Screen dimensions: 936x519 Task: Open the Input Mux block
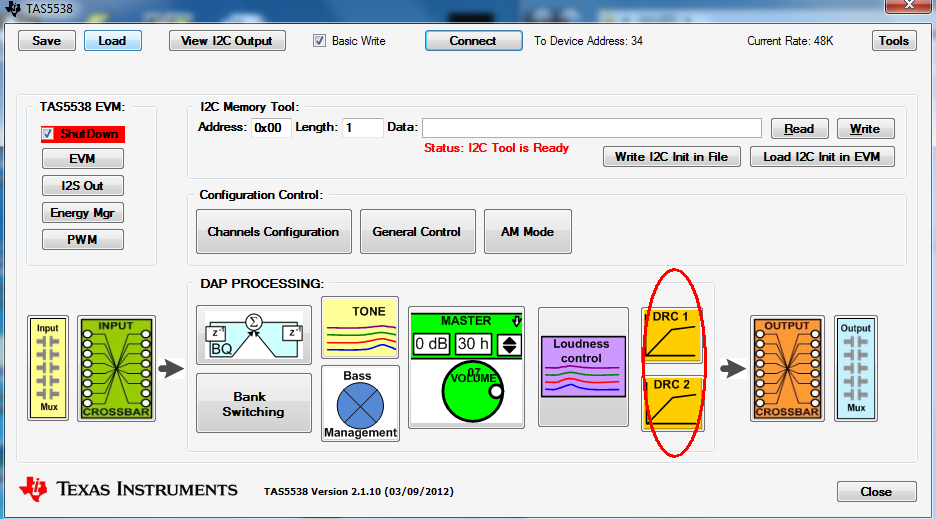tap(48, 368)
